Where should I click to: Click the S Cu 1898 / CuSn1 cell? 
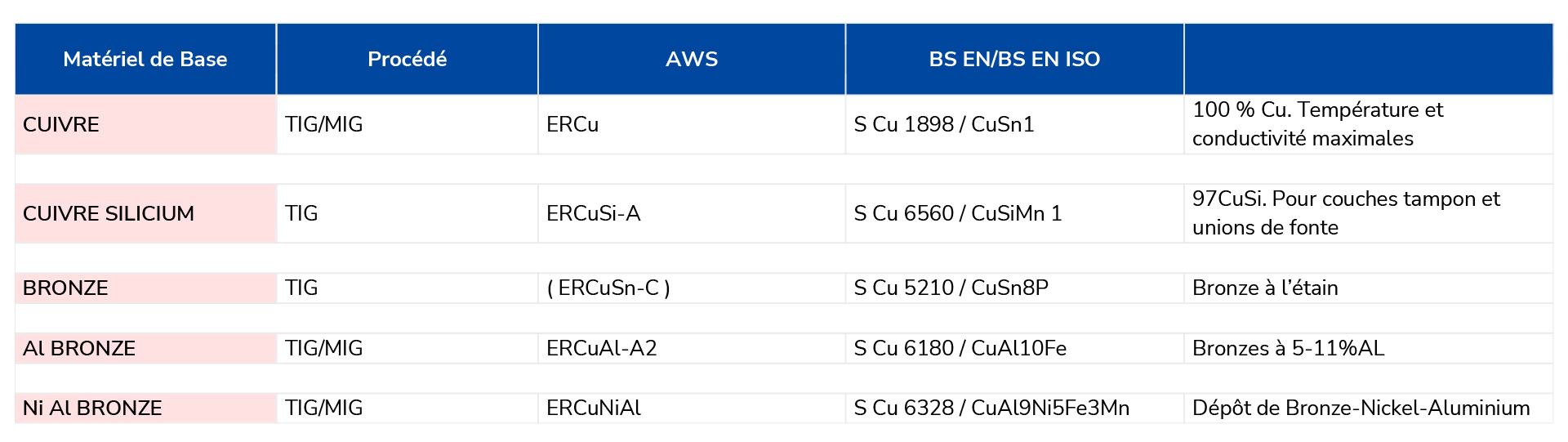[1014, 124]
